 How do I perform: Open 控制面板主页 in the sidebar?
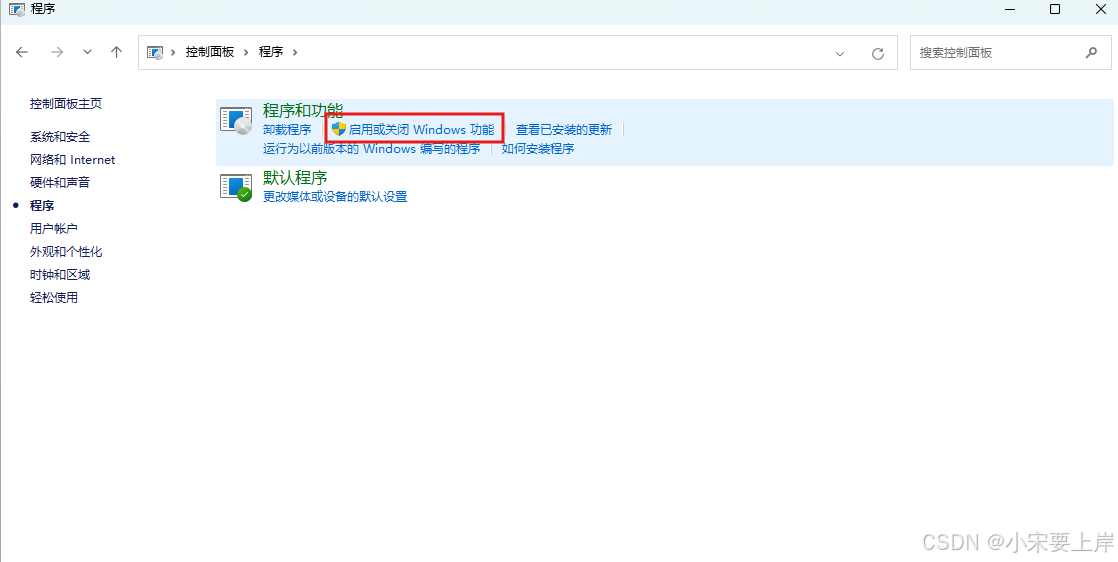click(66, 104)
